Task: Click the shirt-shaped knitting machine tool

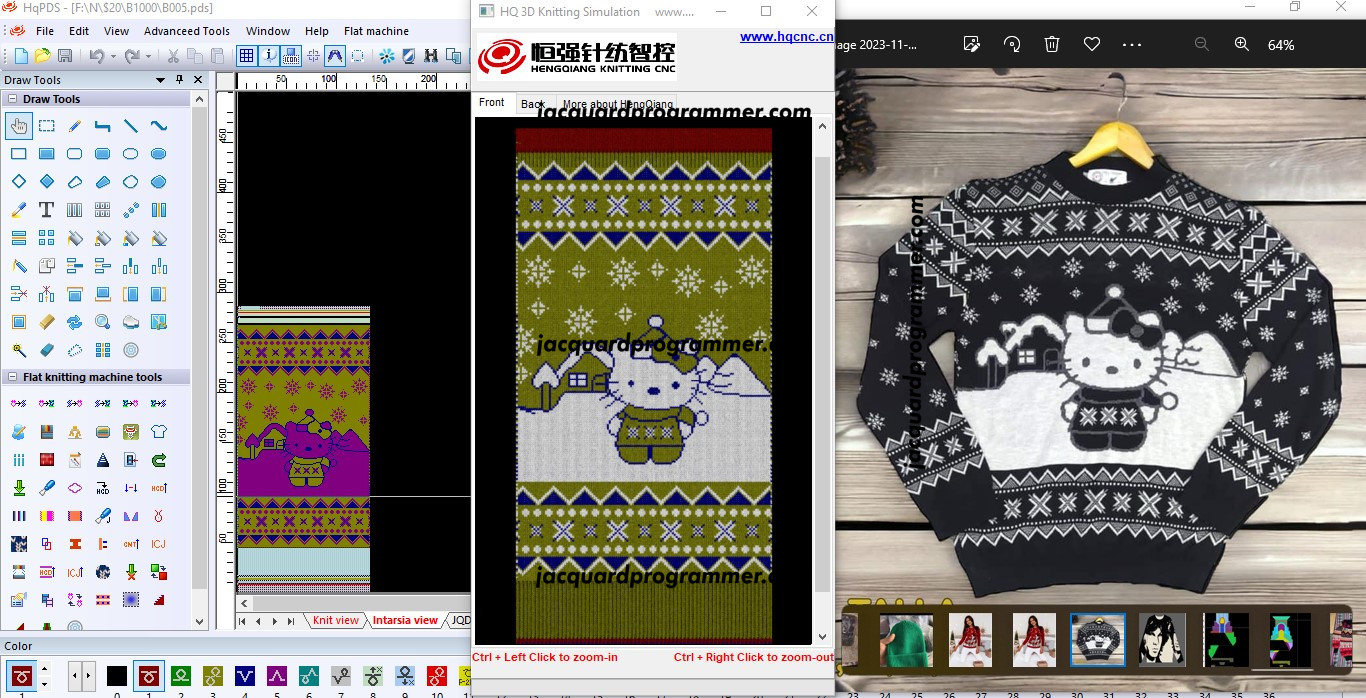Action: point(158,432)
